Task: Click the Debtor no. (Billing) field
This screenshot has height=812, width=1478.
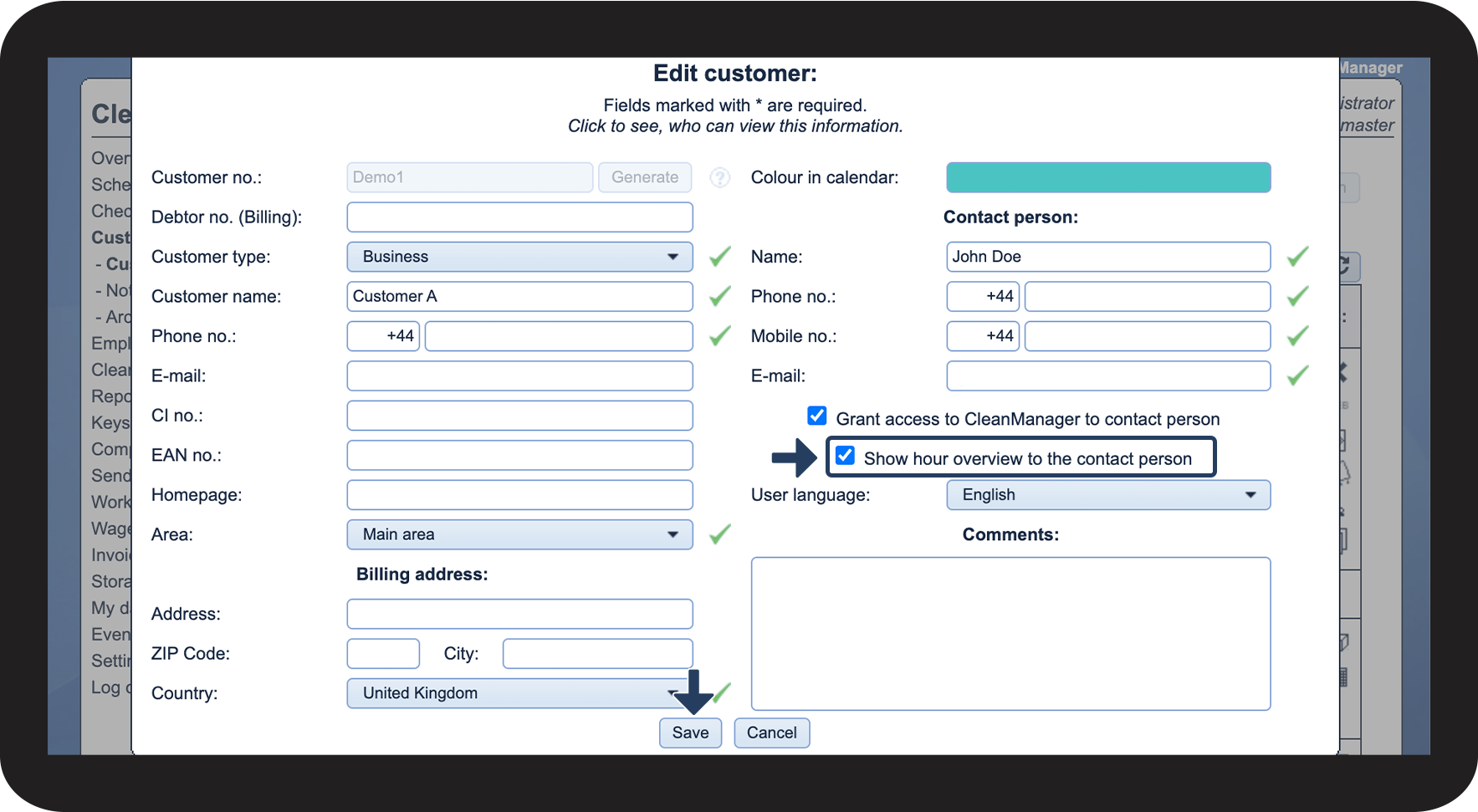Action: click(x=519, y=217)
